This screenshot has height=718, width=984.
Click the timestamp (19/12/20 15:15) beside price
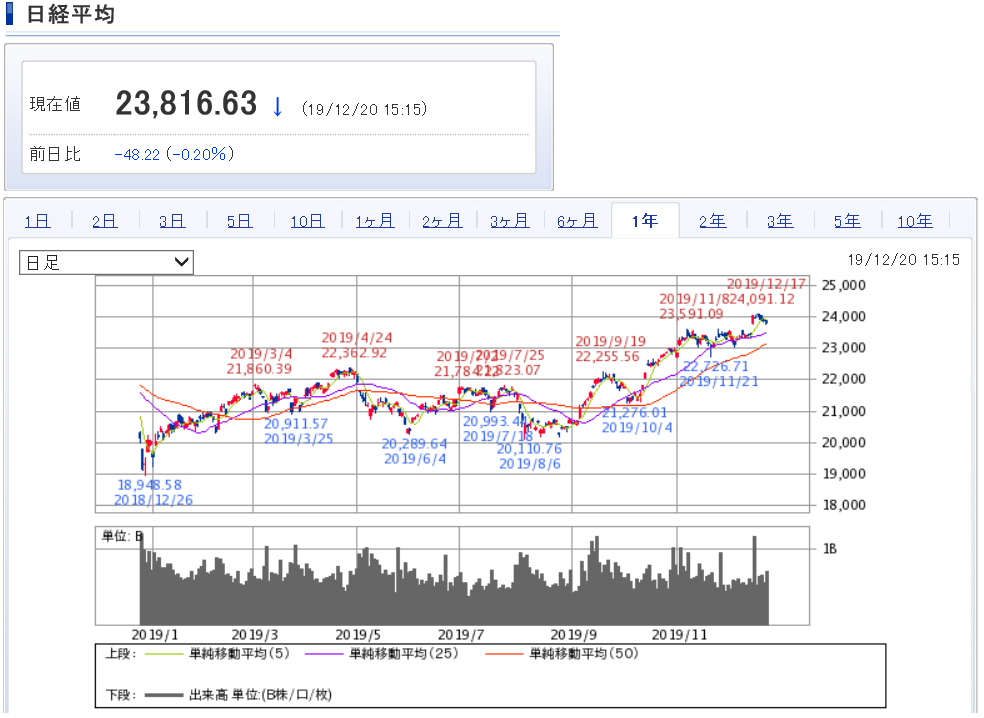pos(364,109)
